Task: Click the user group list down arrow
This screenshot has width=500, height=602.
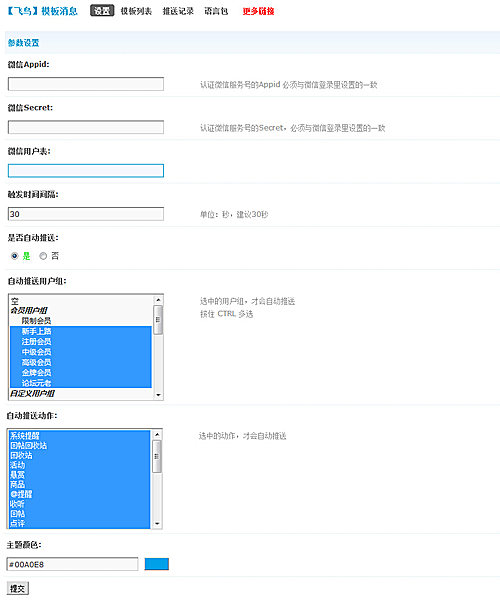Action: [158, 395]
